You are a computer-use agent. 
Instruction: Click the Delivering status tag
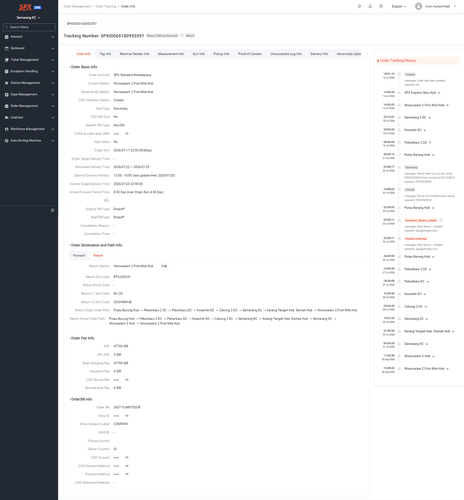point(411,167)
